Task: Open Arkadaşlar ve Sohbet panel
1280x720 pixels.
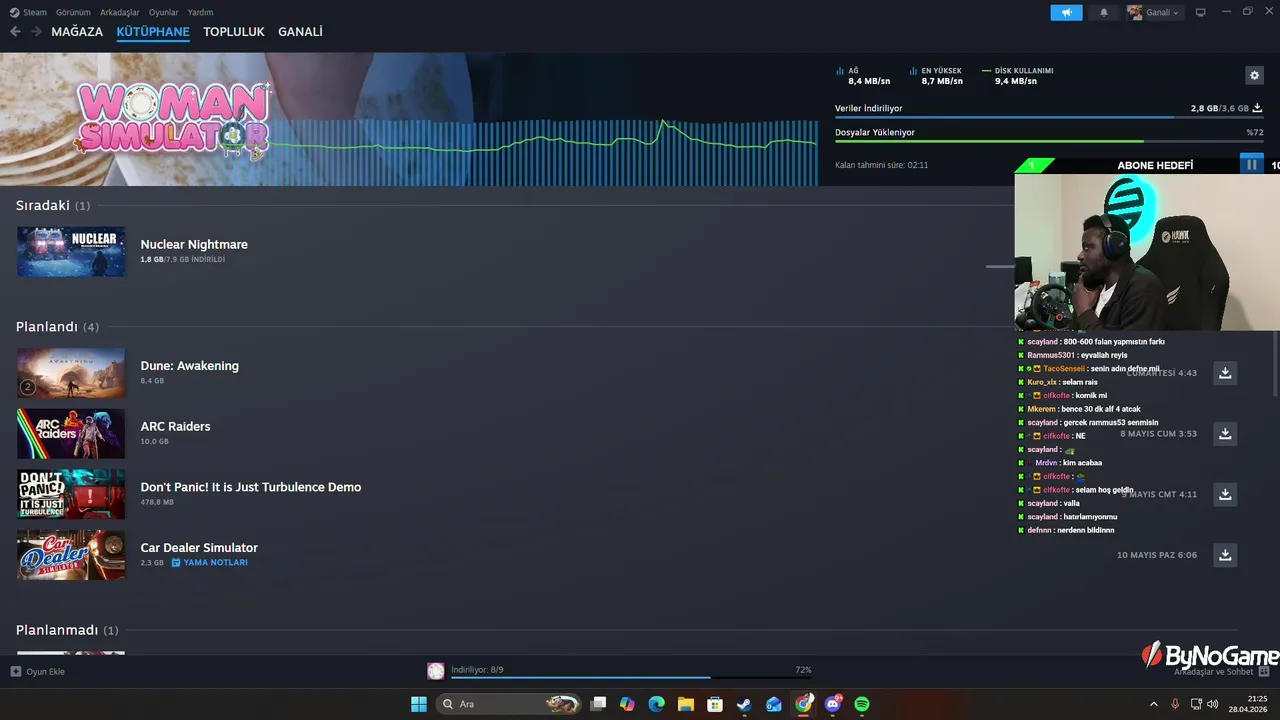Action: click(x=1220, y=672)
